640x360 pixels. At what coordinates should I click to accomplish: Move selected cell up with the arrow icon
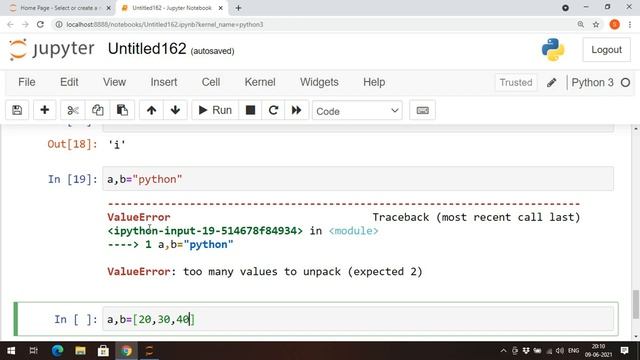click(x=151, y=110)
